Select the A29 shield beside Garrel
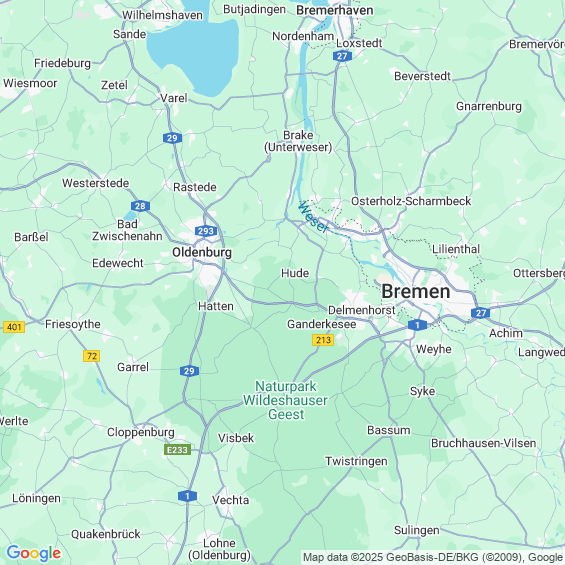The height and width of the screenshot is (565, 565). (x=190, y=371)
